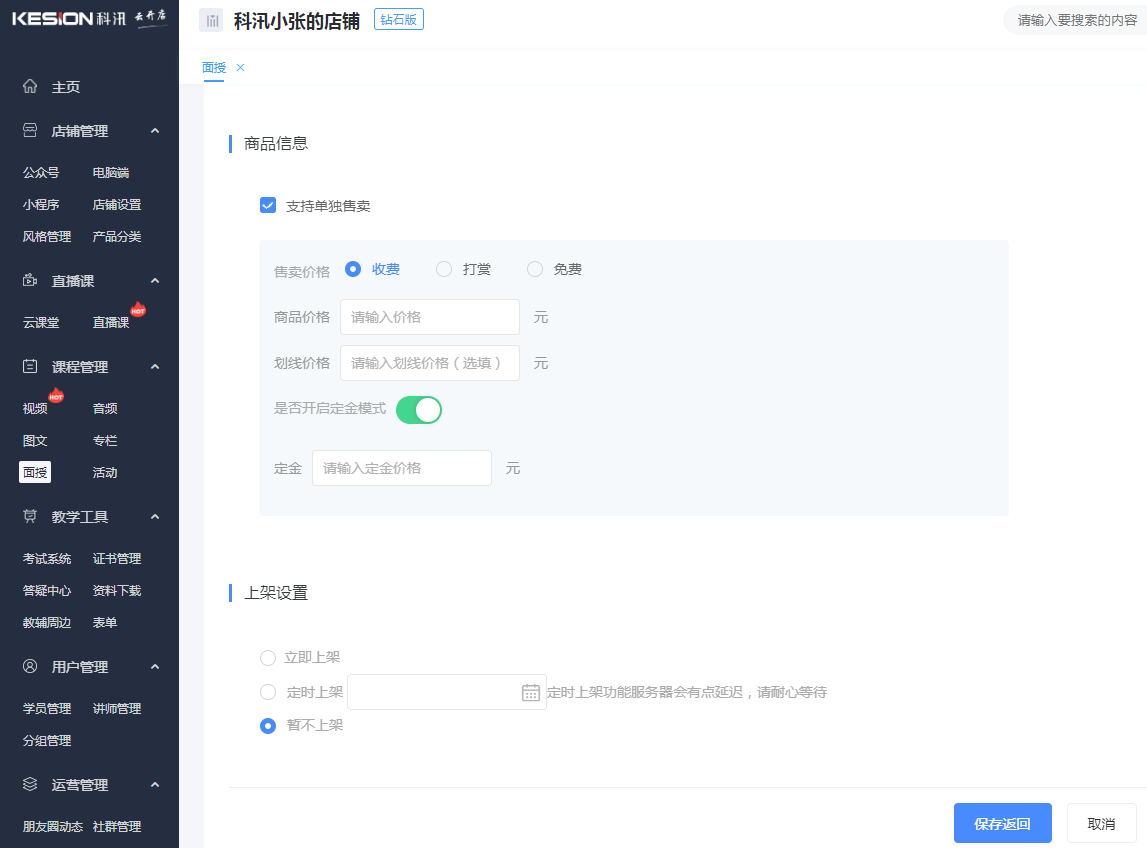Click the 课程管理 course management icon

29,366
